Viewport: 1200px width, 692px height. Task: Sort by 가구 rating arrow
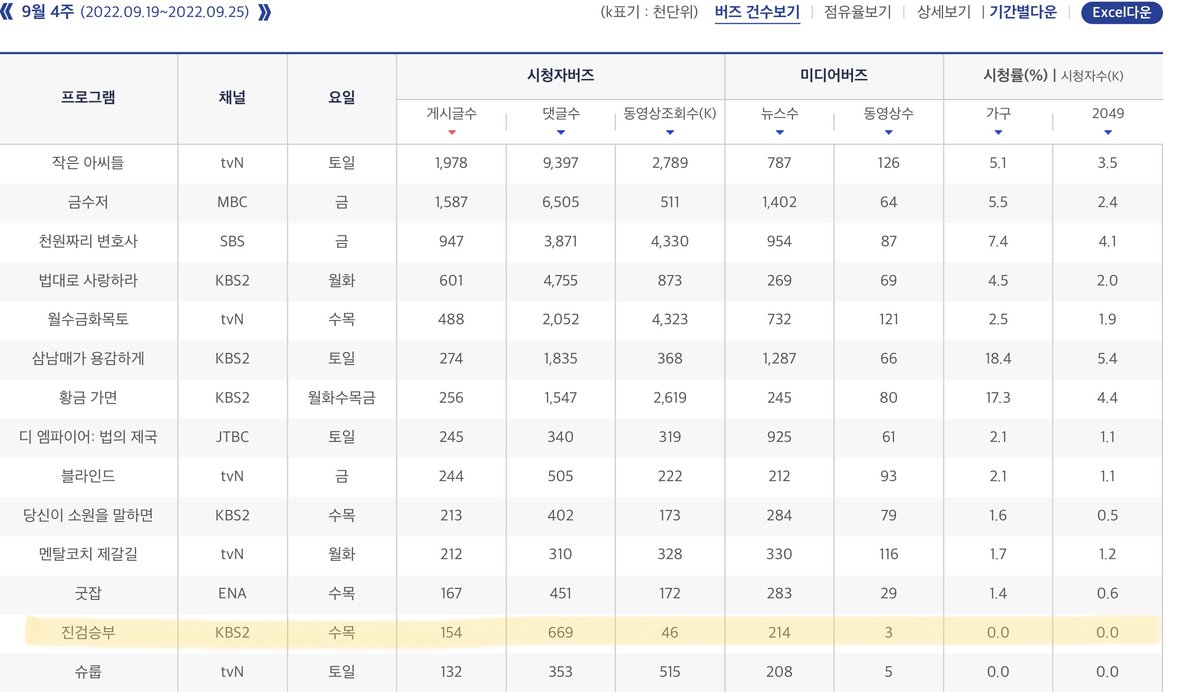tap(998, 133)
